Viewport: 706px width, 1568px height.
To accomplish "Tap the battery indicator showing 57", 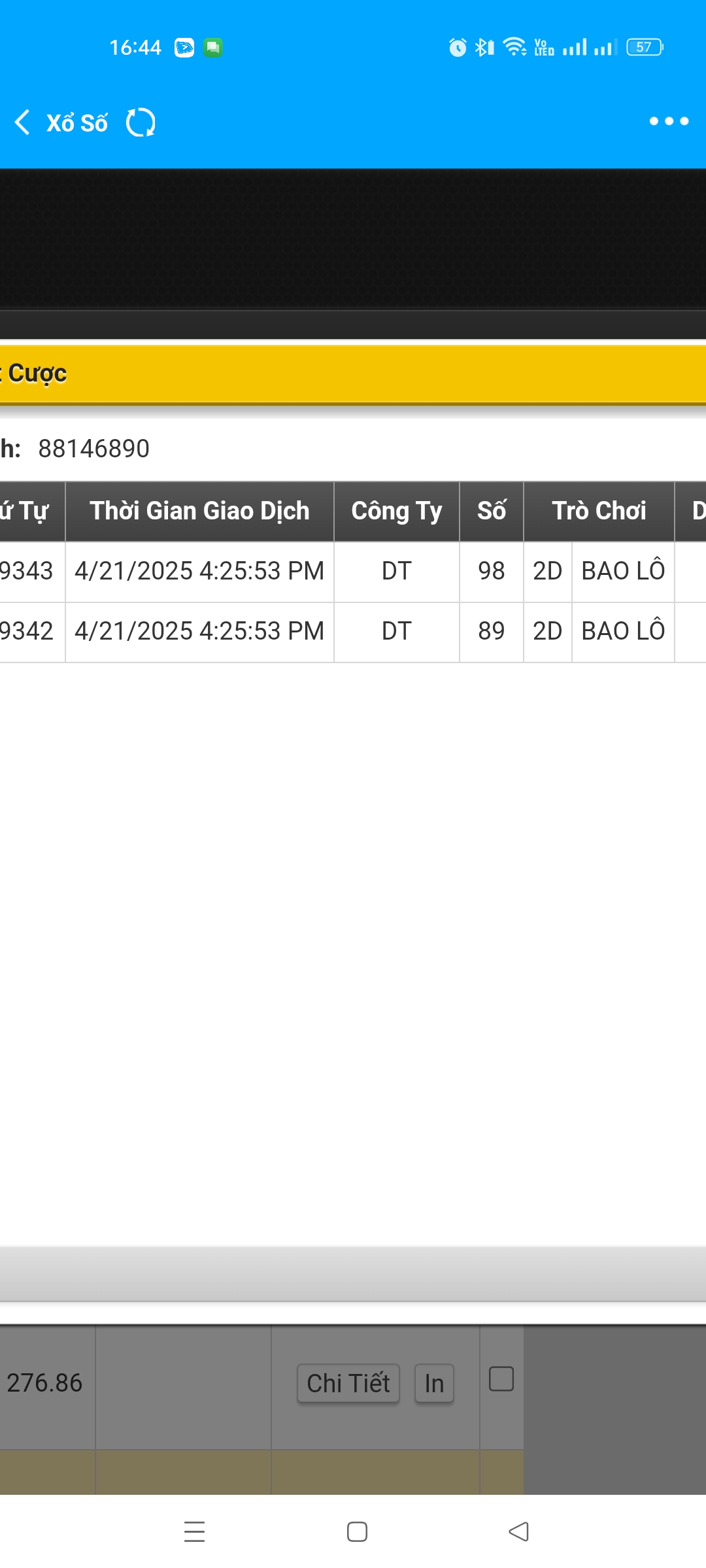I will pyautogui.click(x=645, y=47).
